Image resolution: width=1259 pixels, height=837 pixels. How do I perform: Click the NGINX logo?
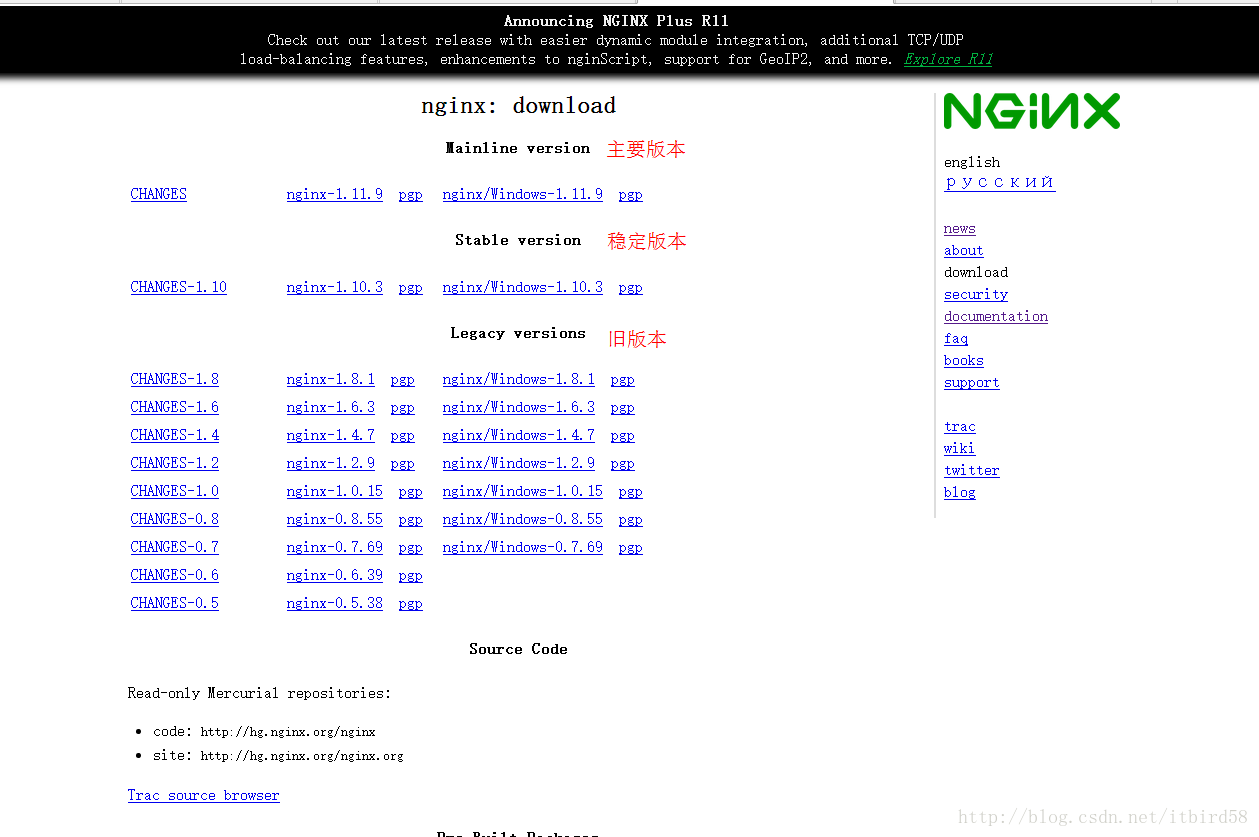coord(1032,111)
